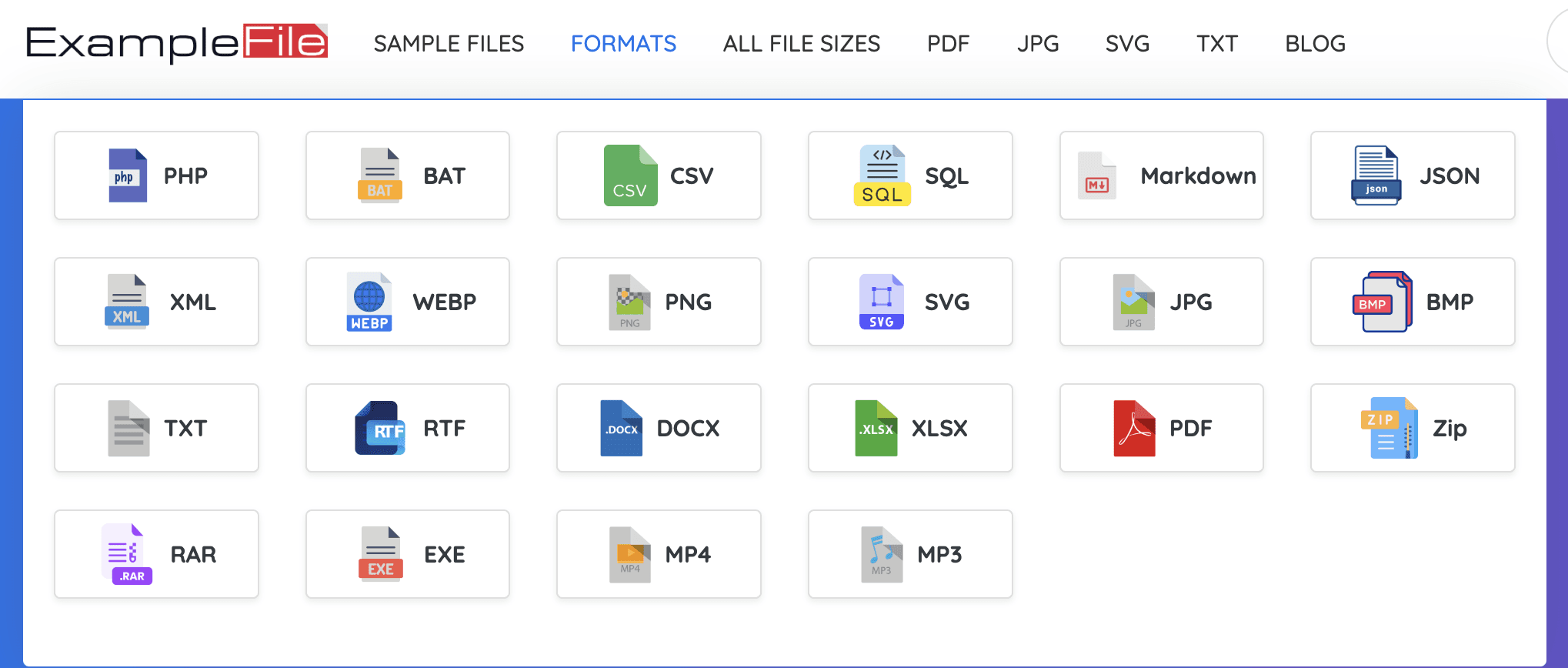Select the MP3 label text
The width and height of the screenshot is (1568, 668).
point(939,554)
